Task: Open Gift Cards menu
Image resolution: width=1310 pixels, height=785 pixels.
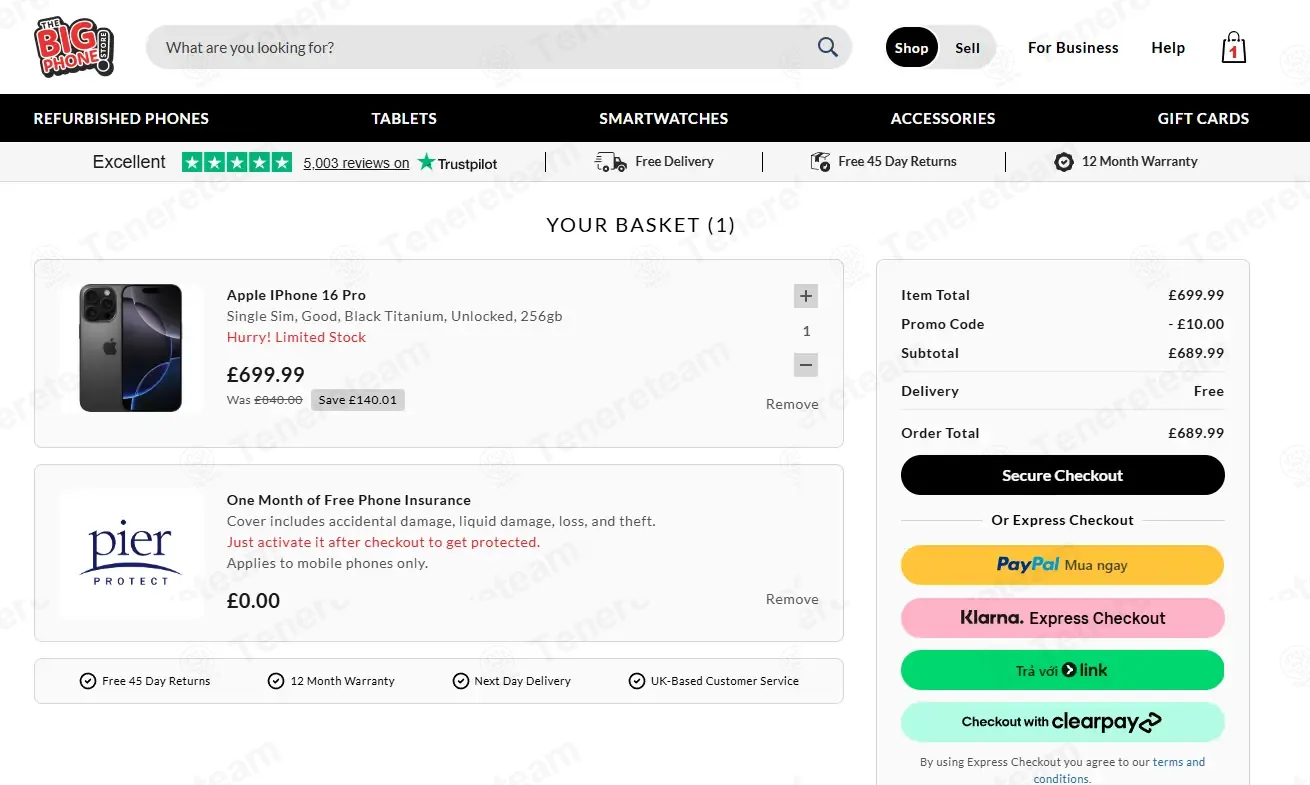Action: click(x=1203, y=118)
